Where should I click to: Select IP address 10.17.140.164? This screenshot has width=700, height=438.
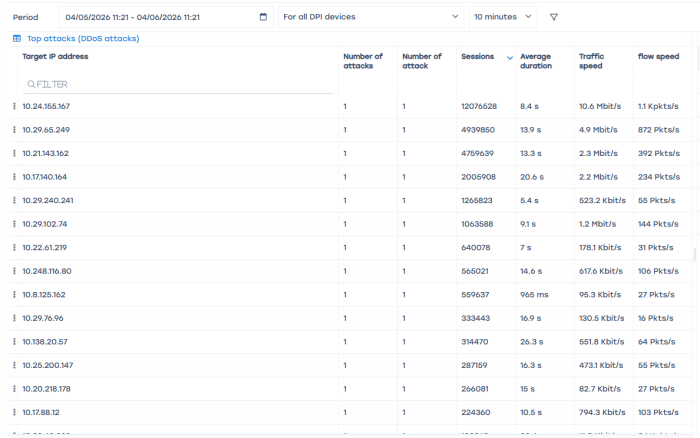coord(45,177)
